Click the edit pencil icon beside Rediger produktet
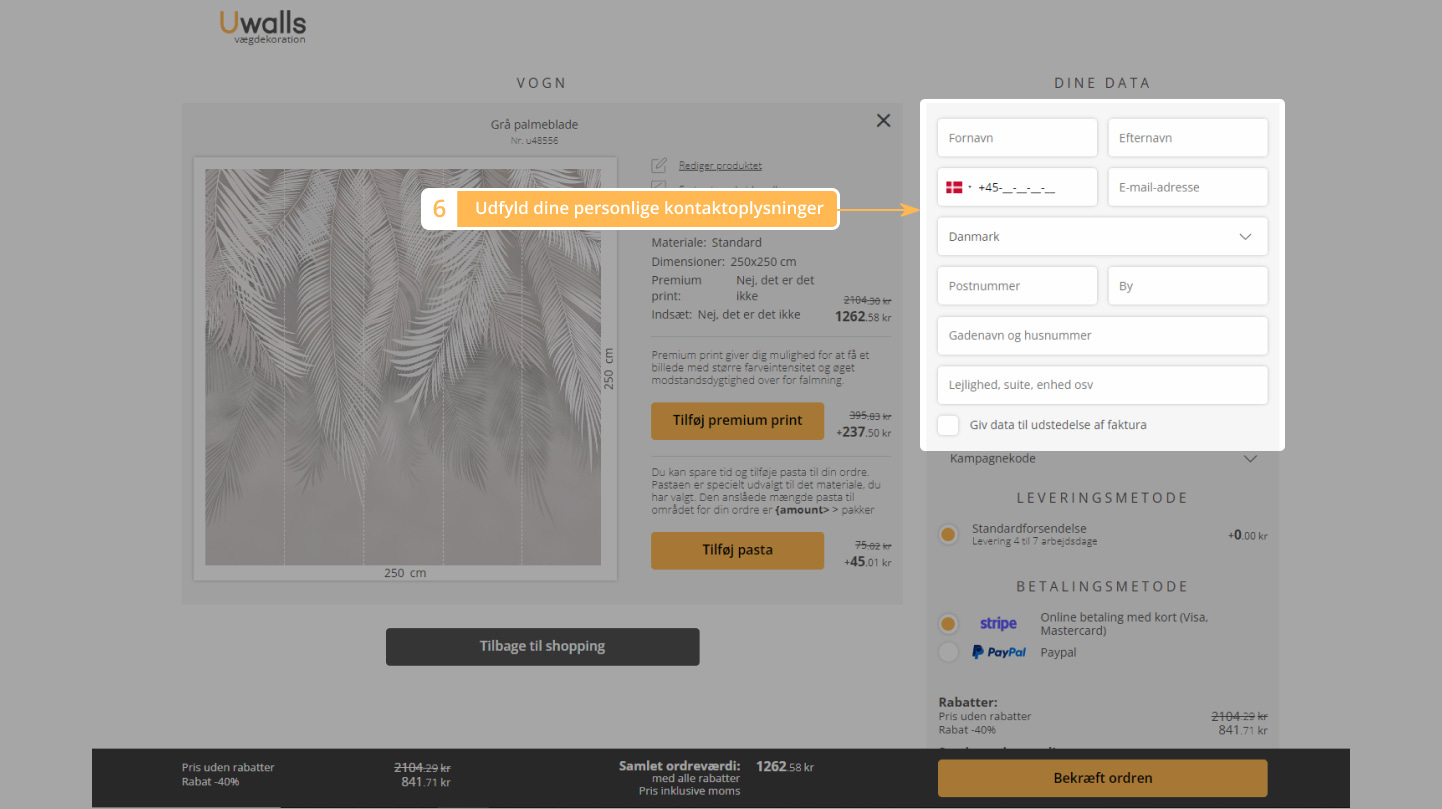Screen dimensions: 1442x809 (659, 165)
